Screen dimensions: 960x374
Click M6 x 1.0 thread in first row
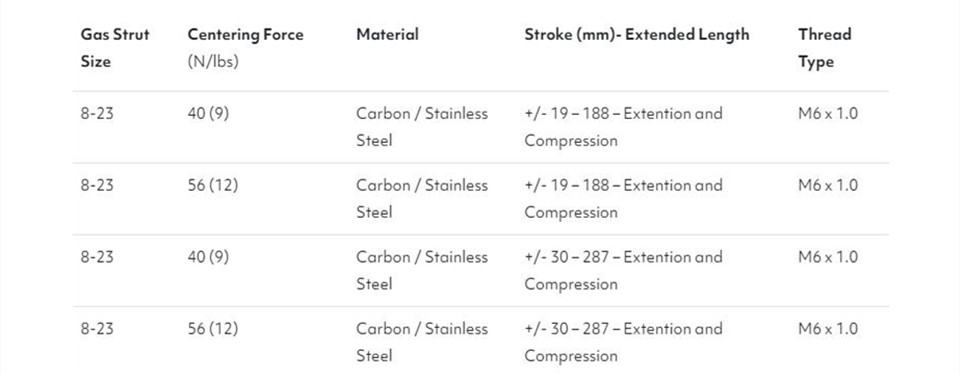coord(828,114)
